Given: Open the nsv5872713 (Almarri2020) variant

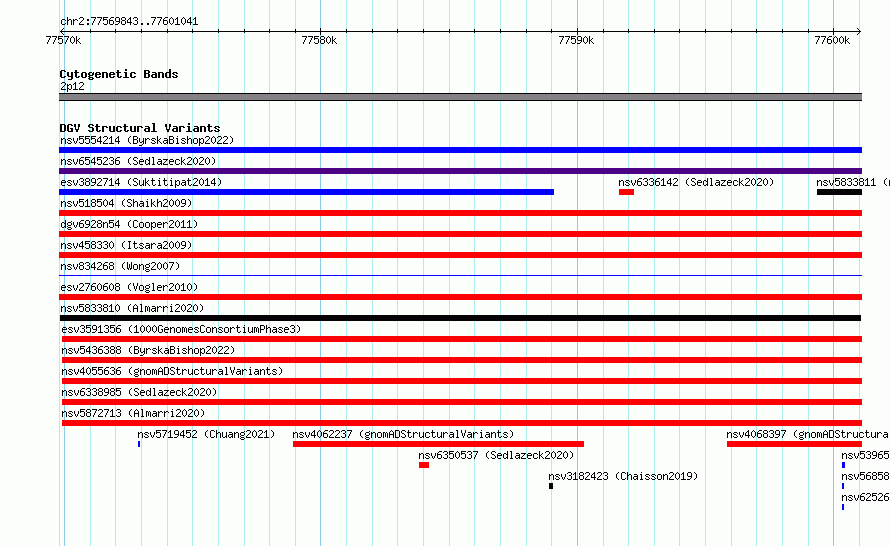Looking at the screenshot, I should click(x=462, y=423).
